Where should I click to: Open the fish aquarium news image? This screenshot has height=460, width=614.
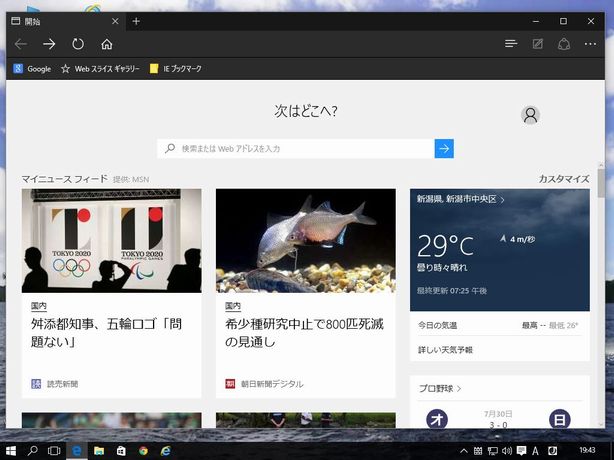coord(305,241)
